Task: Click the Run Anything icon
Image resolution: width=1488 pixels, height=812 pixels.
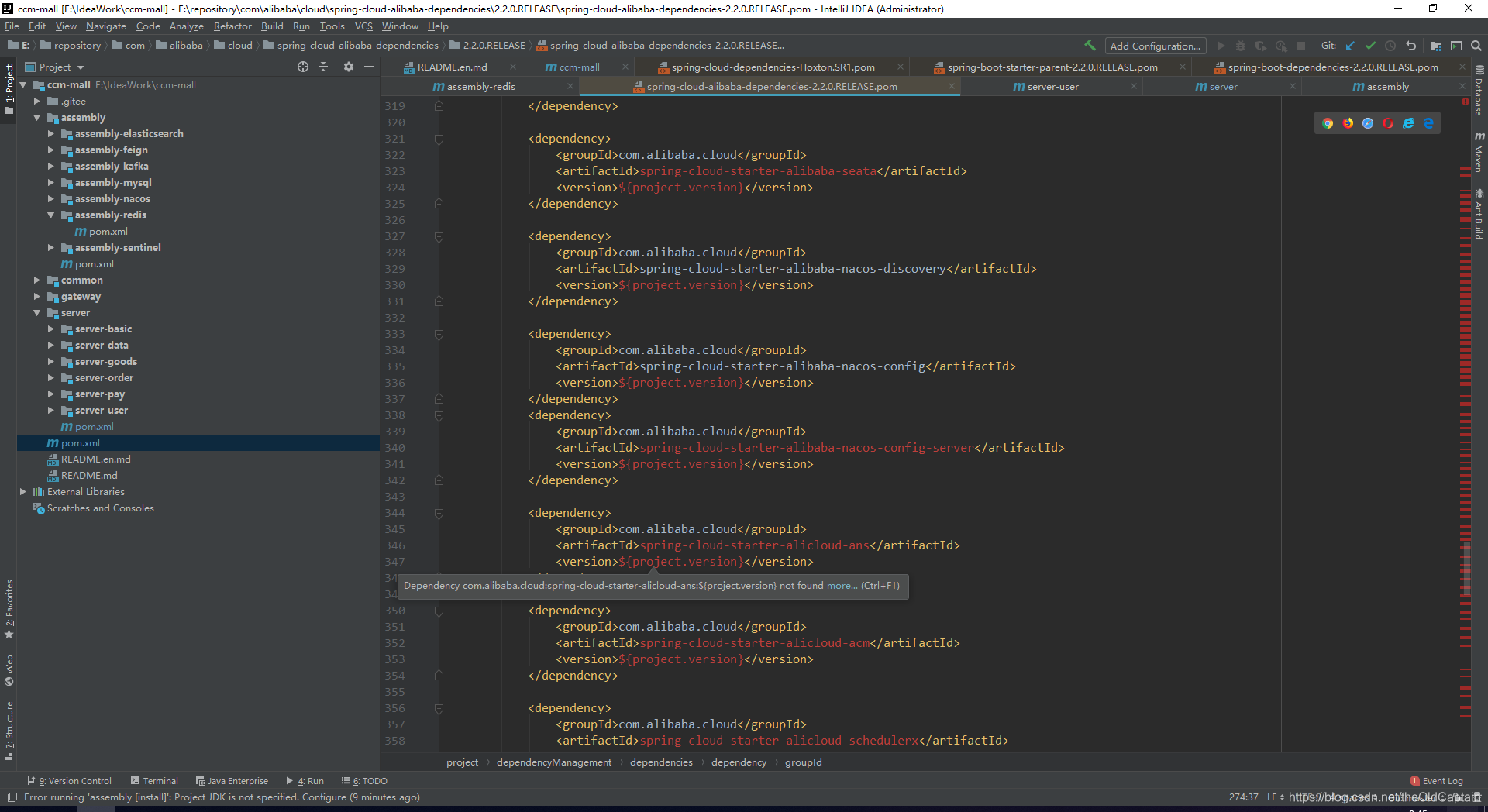Action: (x=1456, y=46)
